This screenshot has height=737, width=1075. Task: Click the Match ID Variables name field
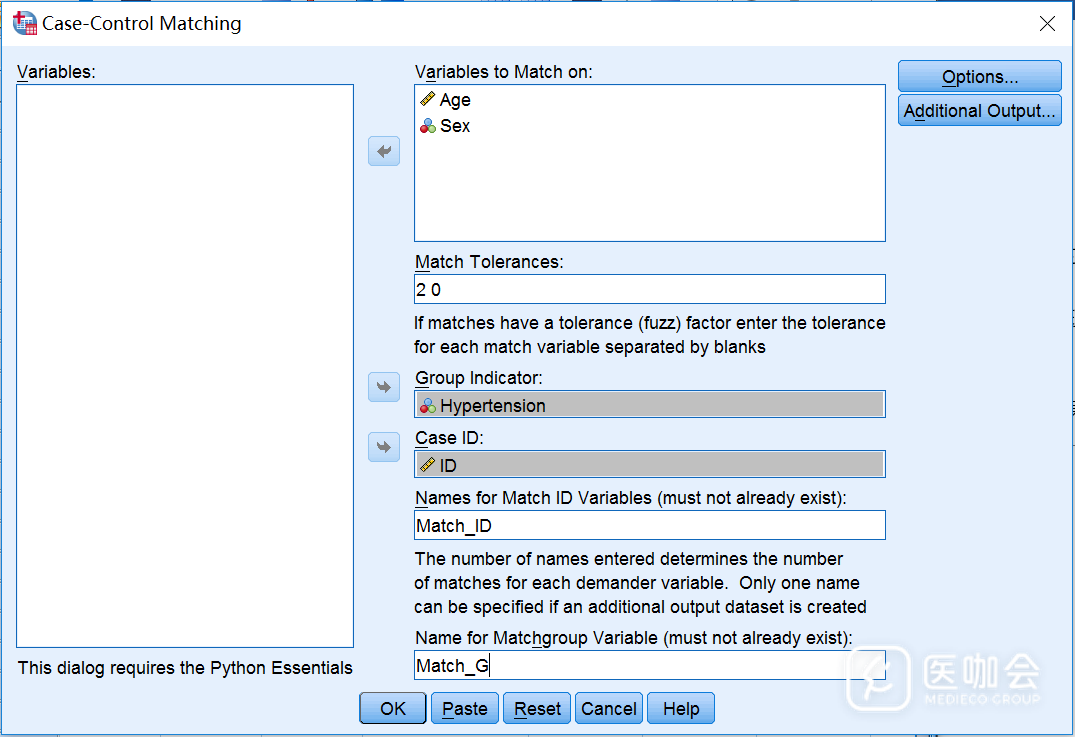tap(649, 525)
